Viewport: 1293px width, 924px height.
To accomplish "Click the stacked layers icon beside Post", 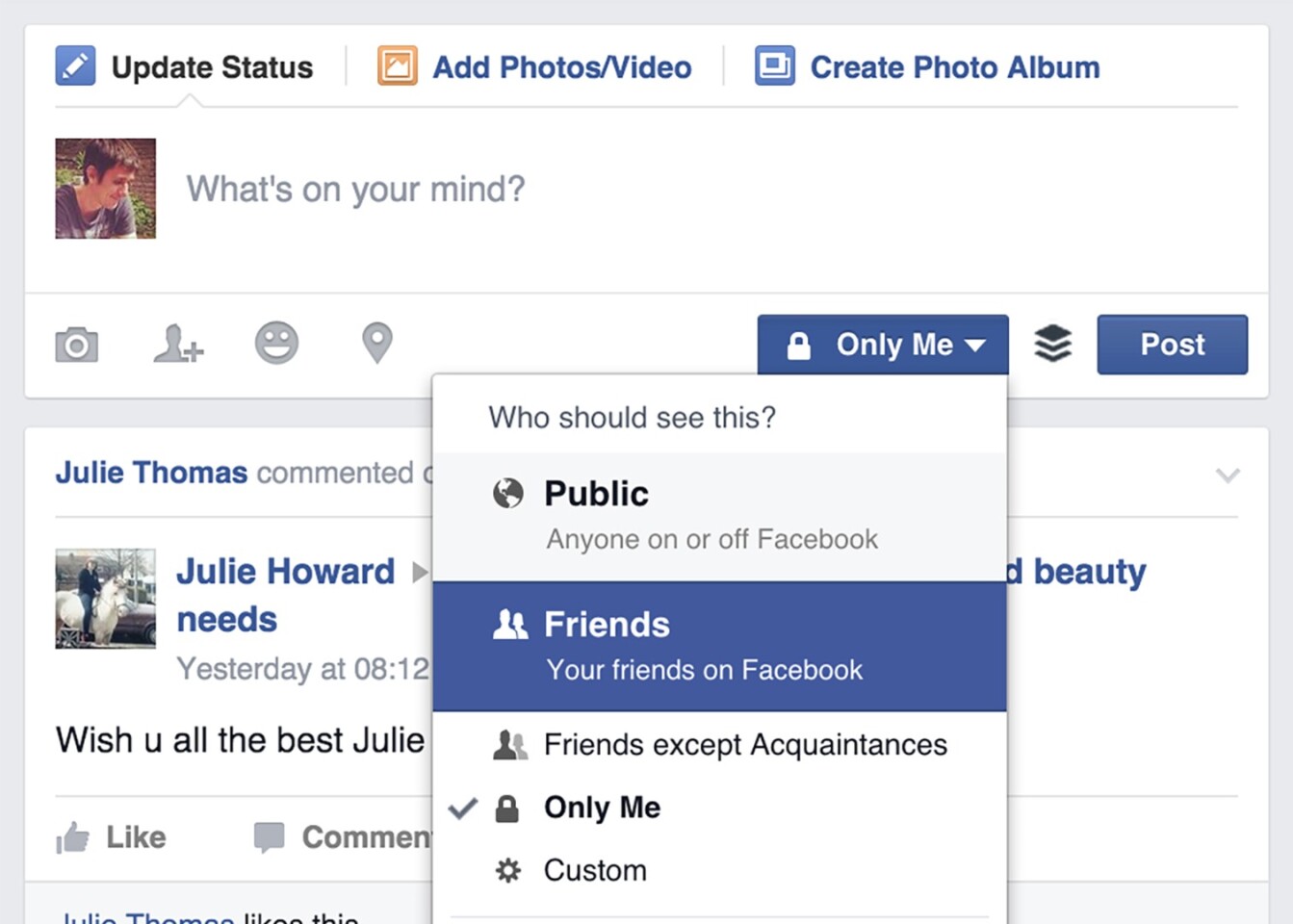I will [1052, 344].
